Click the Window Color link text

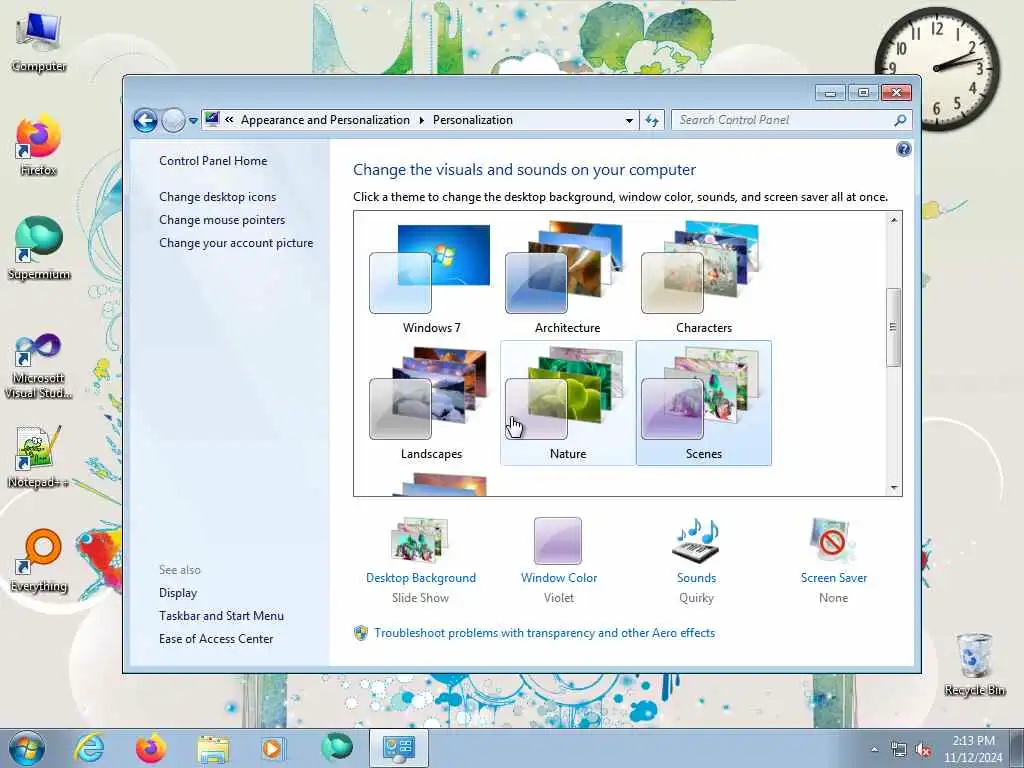(x=559, y=578)
